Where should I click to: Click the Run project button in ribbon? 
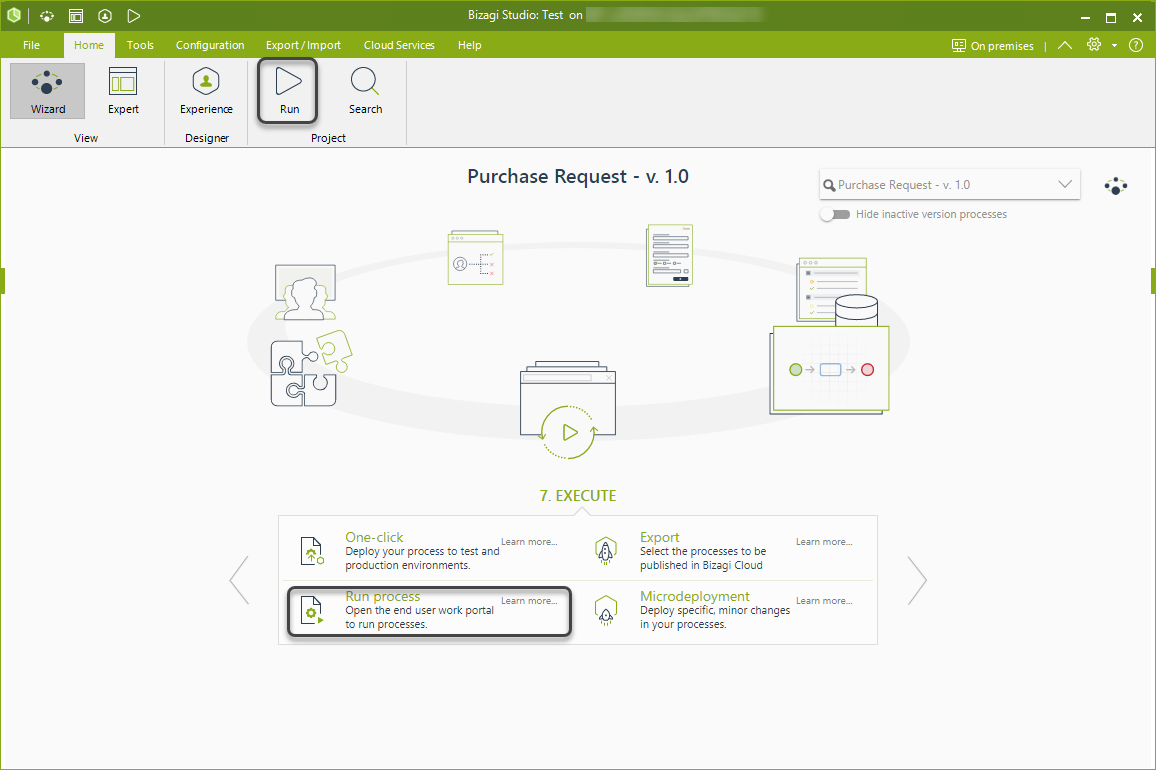pos(288,91)
